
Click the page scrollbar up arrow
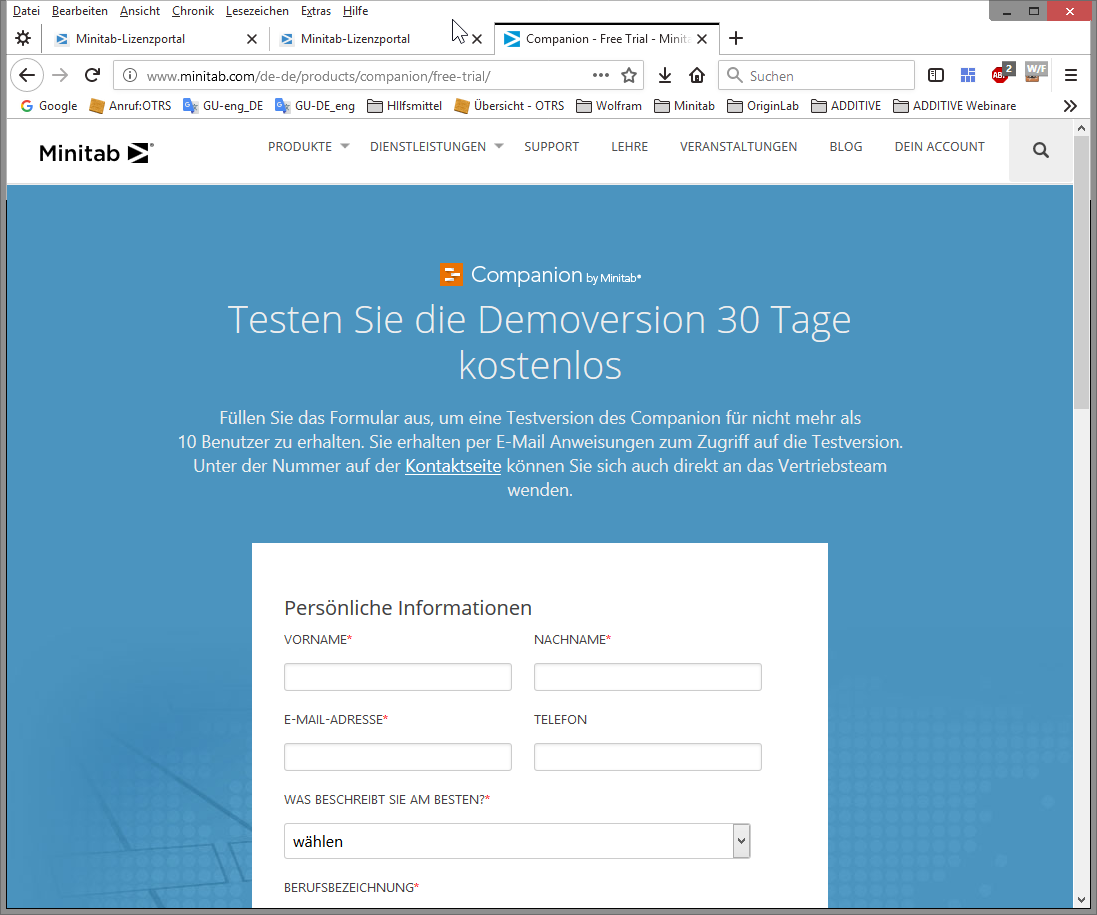(1081, 128)
